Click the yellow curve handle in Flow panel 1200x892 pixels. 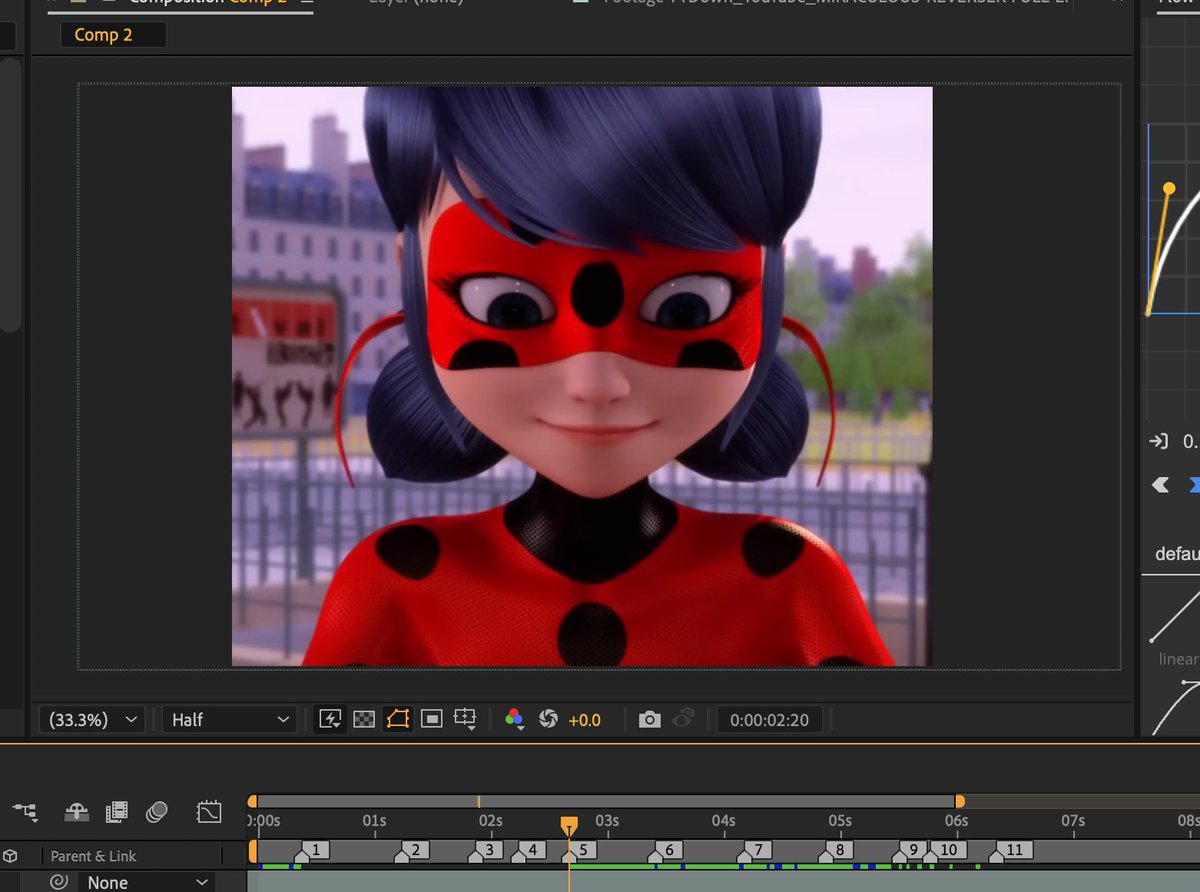pos(1169,188)
